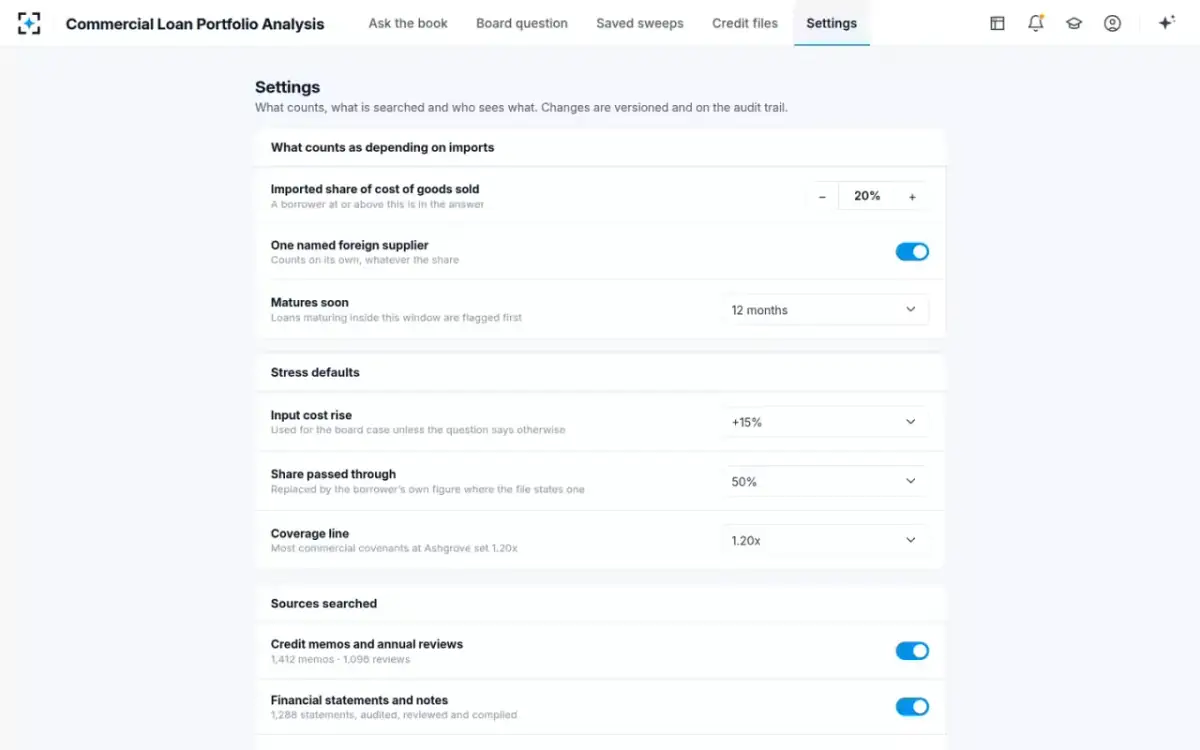Click 'Loans maturing inside this window' description
The width and height of the screenshot is (1200, 750).
[396, 318]
